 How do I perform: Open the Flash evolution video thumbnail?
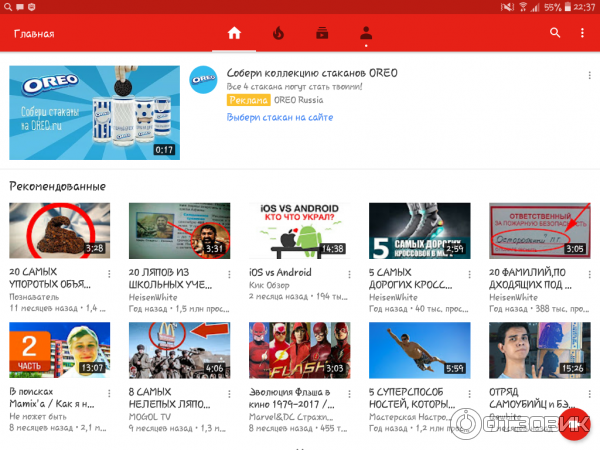pos(299,350)
